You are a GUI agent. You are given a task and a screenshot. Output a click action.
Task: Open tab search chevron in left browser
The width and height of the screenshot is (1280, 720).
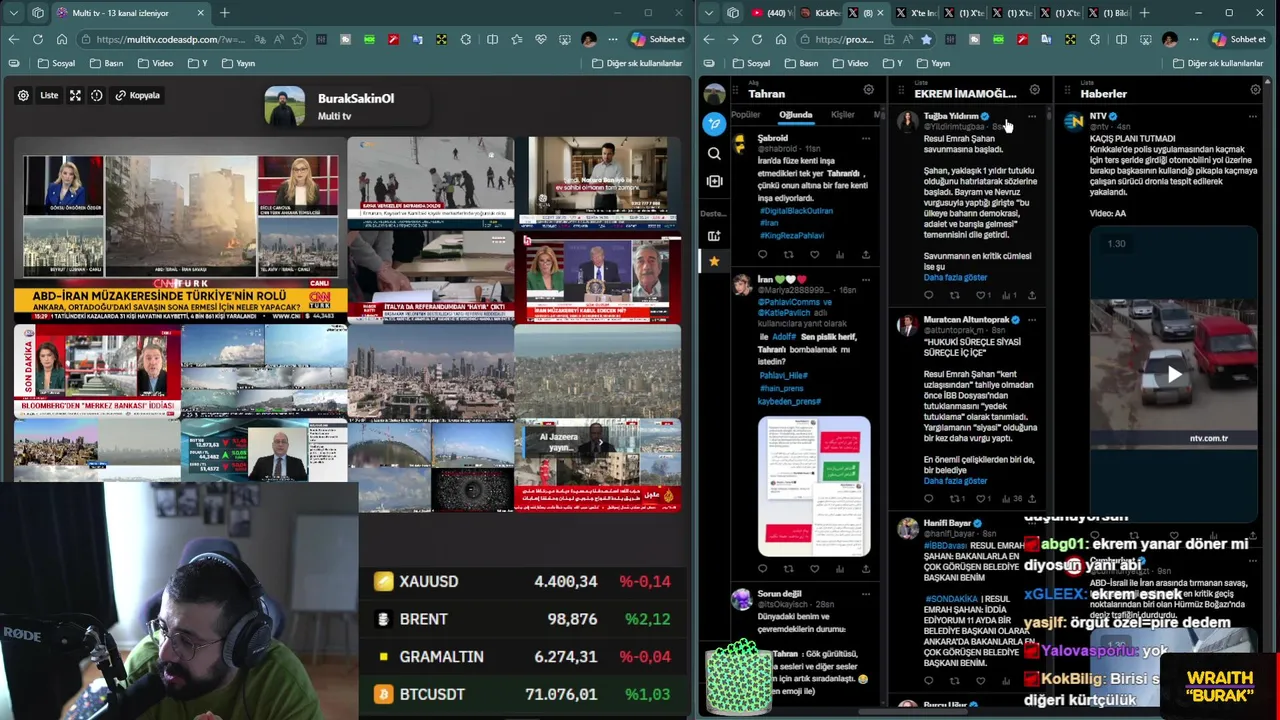pos(13,13)
